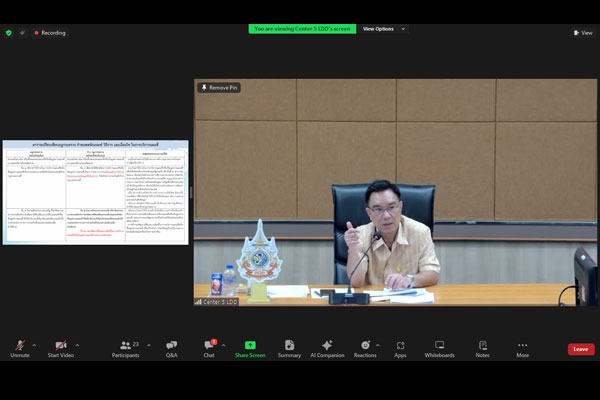Open the Apps panel
The width and height of the screenshot is (600, 400).
click(400, 346)
